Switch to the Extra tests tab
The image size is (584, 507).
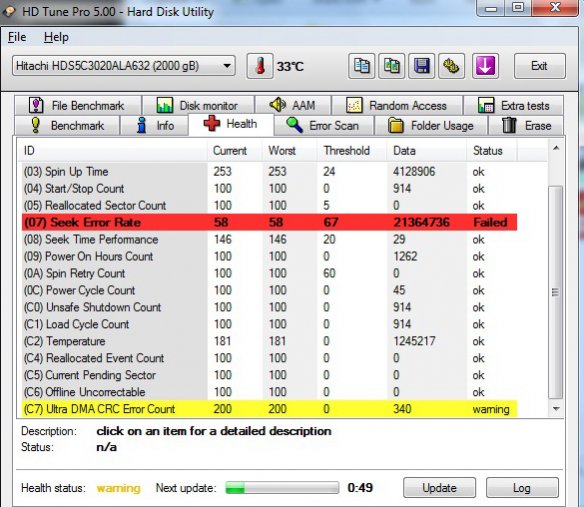(x=514, y=105)
